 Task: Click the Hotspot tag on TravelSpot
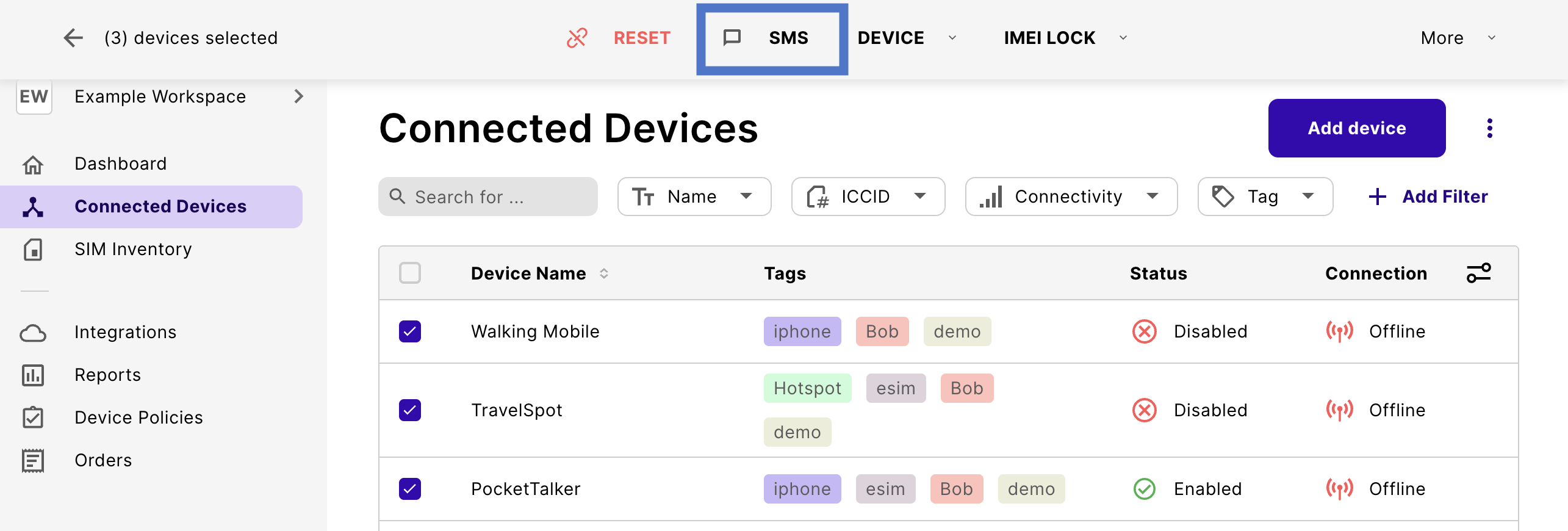tap(807, 388)
